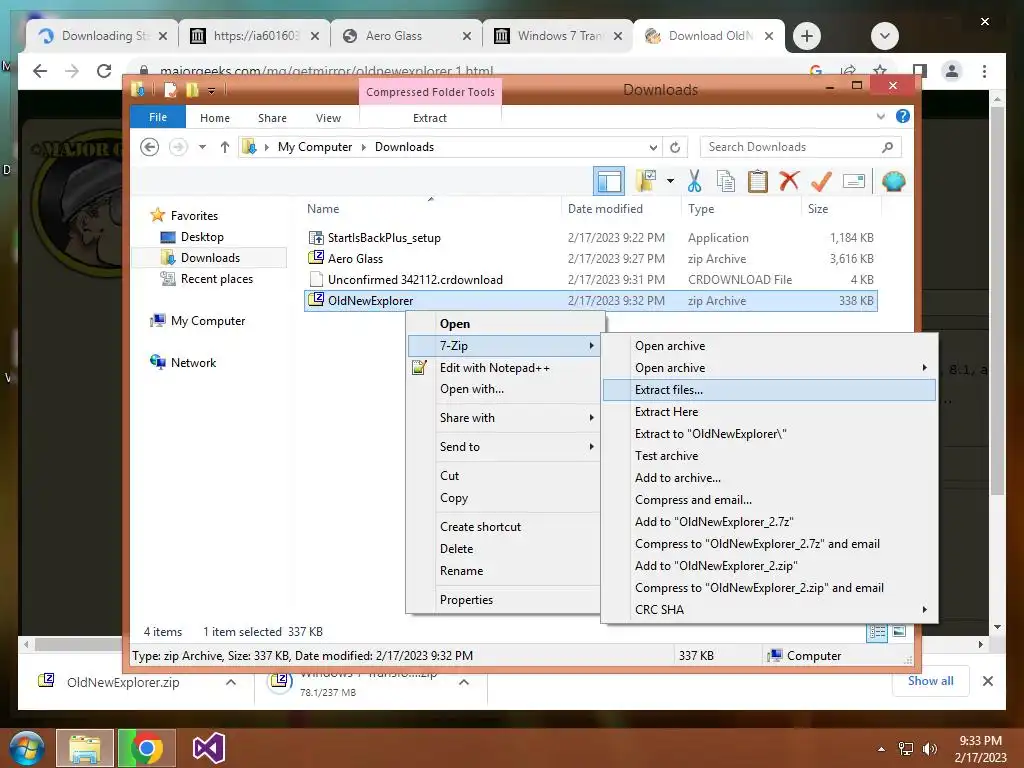
Task: Select Unconfirmed 342112.crdownload file
Action: click(415, 280)
